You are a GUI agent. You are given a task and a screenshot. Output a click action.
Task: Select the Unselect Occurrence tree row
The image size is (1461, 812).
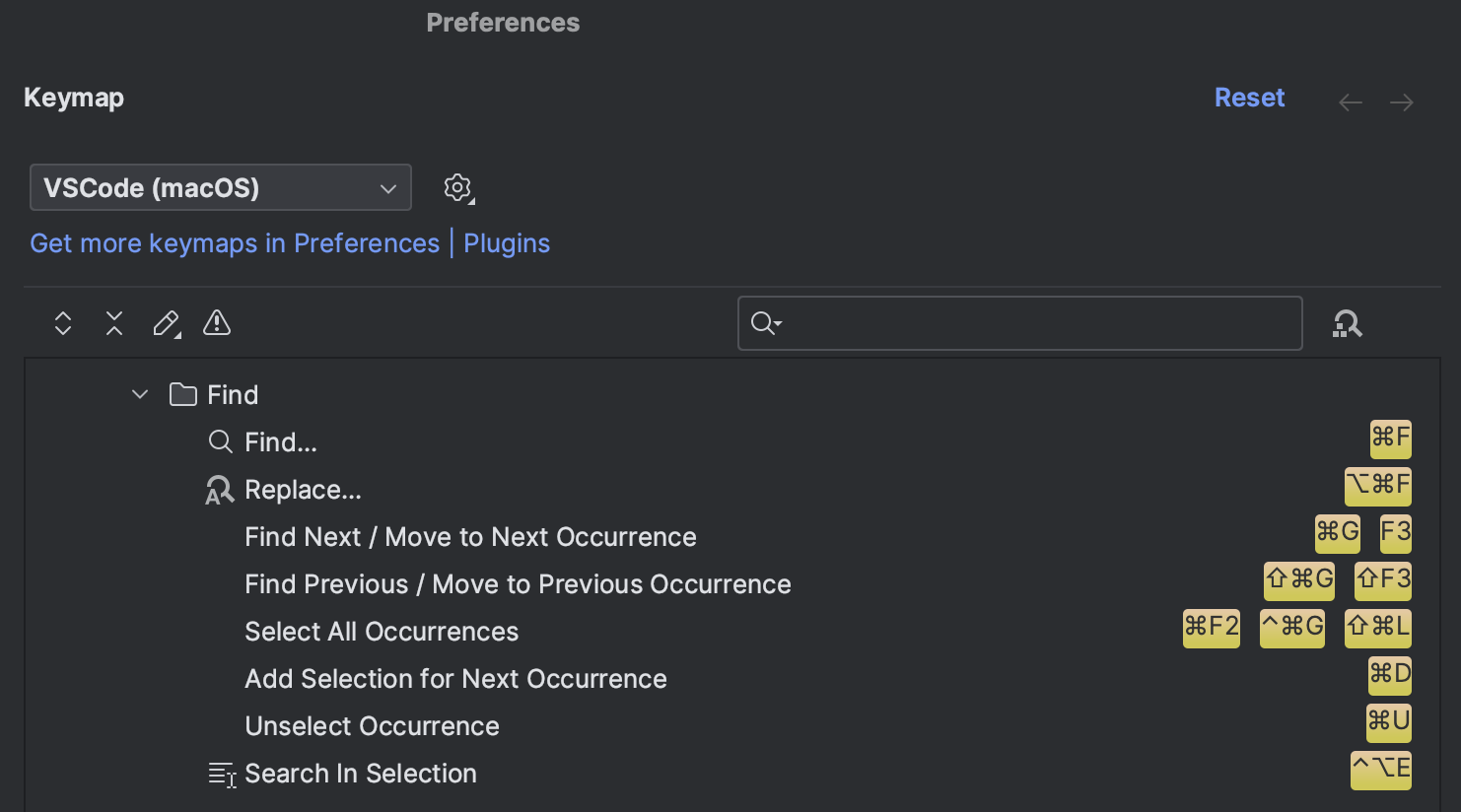[x=372, y=726]
